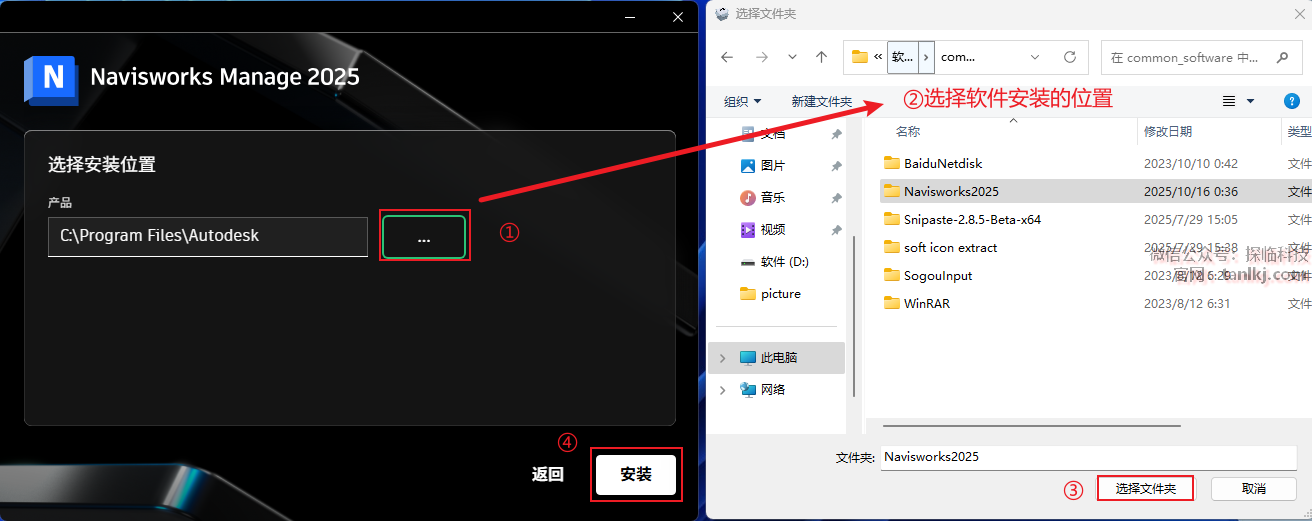Open the recent locations dropdown chevron

792,57
